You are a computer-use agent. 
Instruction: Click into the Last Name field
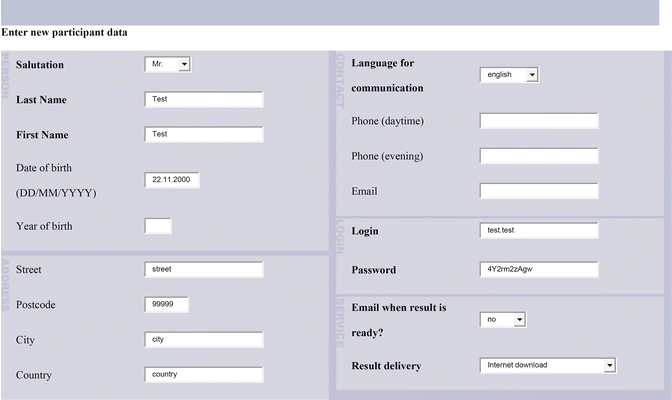click(204, 100)
